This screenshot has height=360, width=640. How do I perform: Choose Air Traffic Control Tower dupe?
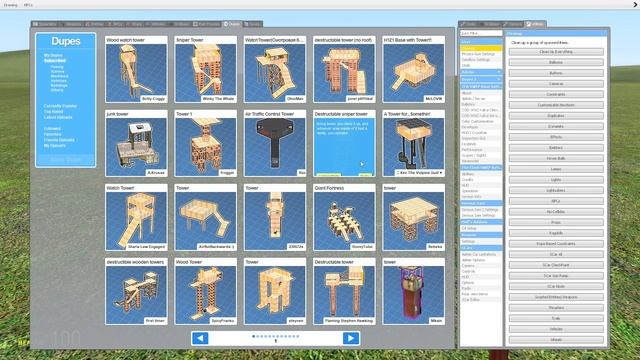pos(275,143)
